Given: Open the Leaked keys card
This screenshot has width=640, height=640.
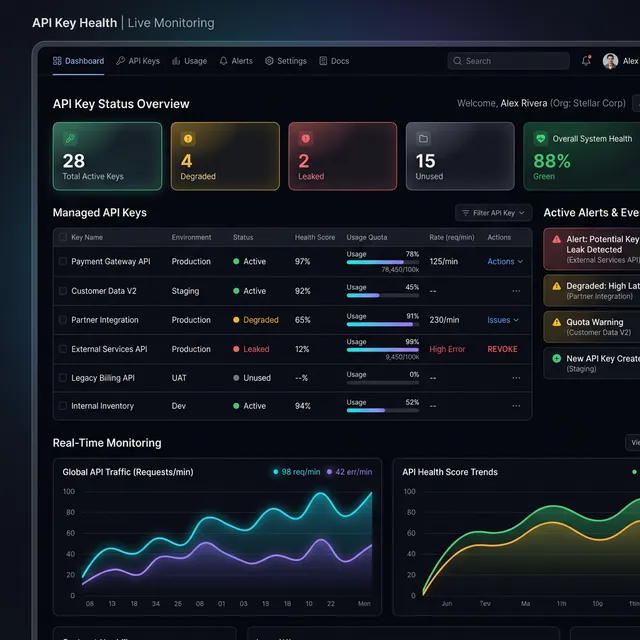Looking at the screenshot, I should (x=342, y=156).
